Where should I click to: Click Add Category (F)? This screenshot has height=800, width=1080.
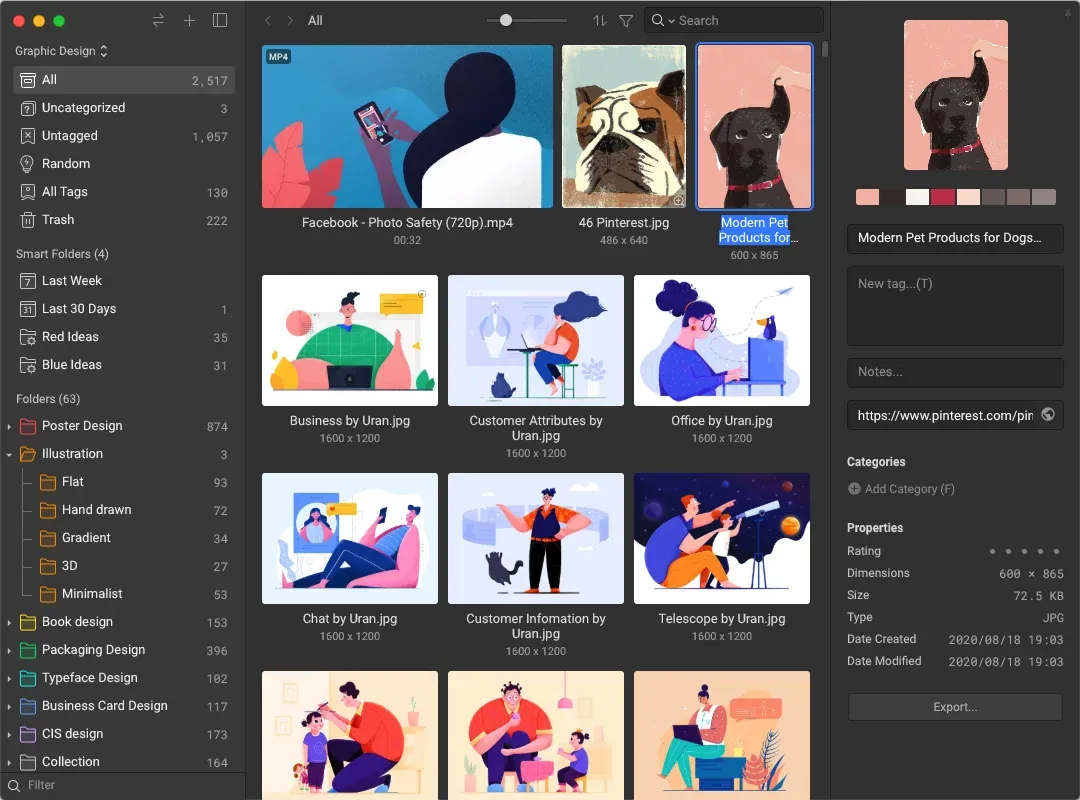point(901,489)
